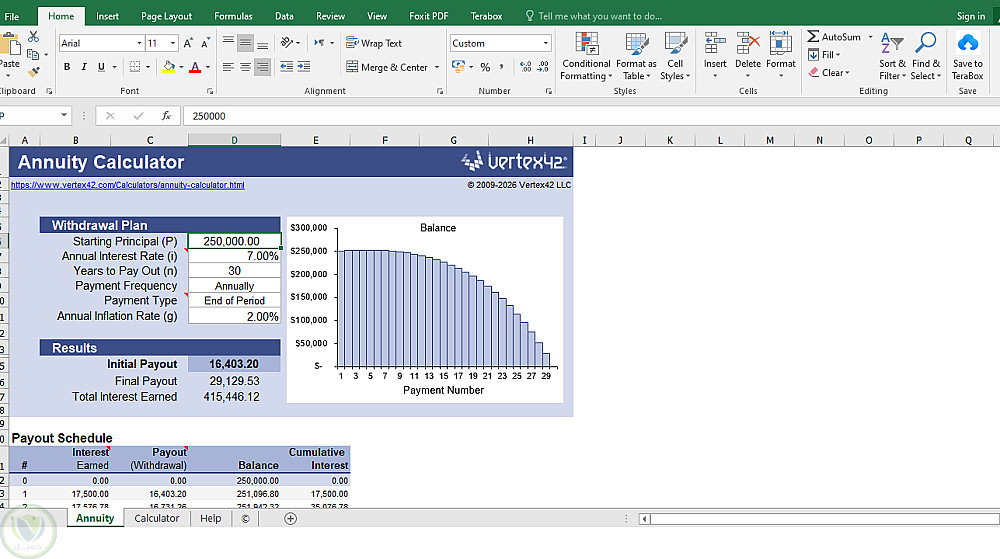Click Increase Decimal icon

526,67
